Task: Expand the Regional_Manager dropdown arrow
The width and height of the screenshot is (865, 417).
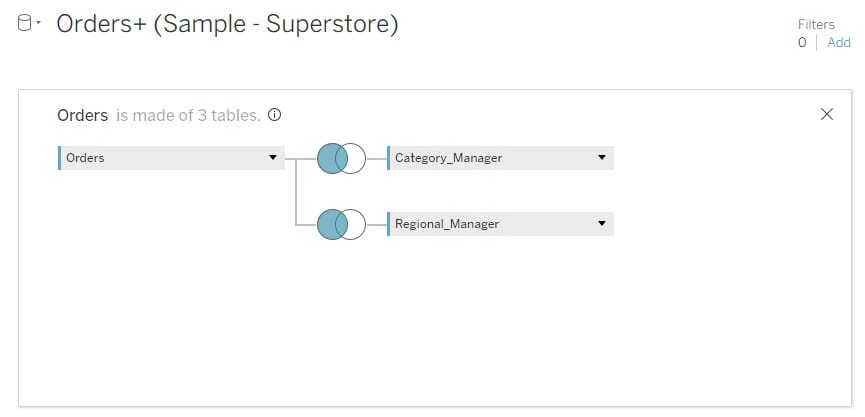Action: click(601, 225)
